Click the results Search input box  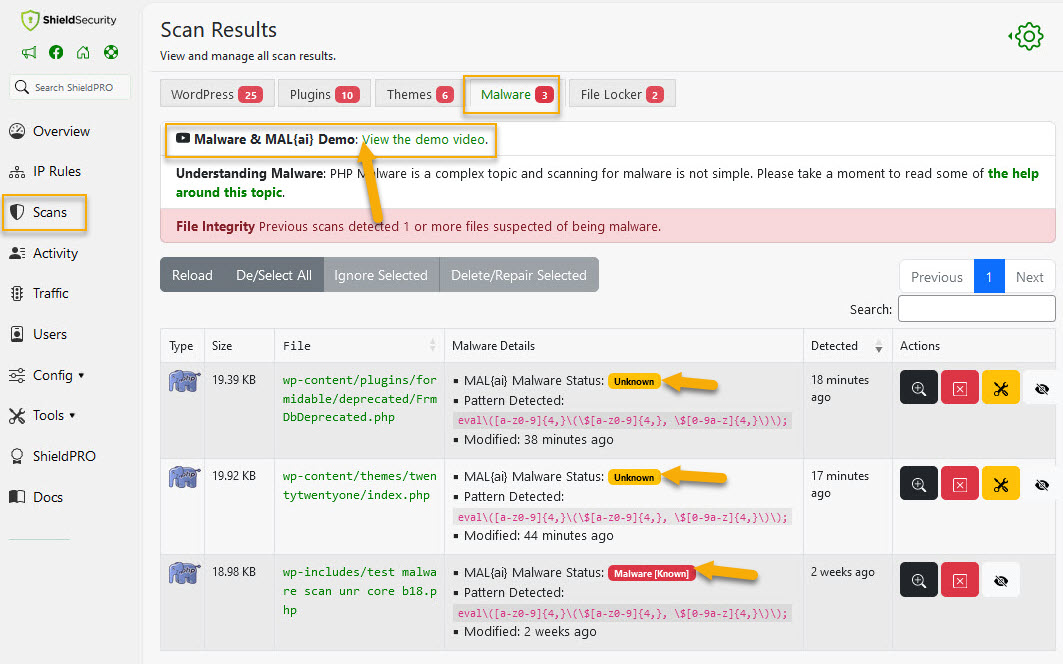click(x=976, y=309)
